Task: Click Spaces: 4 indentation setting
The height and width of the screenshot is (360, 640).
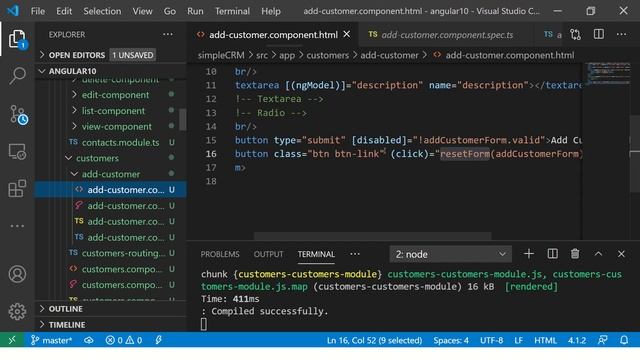Action: (x=451, y=340)
